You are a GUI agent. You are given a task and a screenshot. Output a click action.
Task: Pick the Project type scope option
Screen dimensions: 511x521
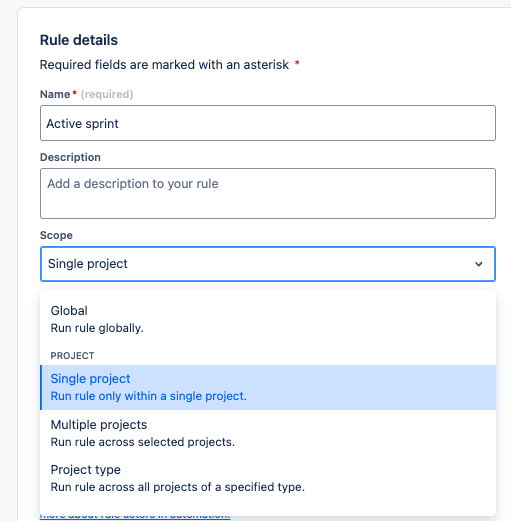point(268,478)
